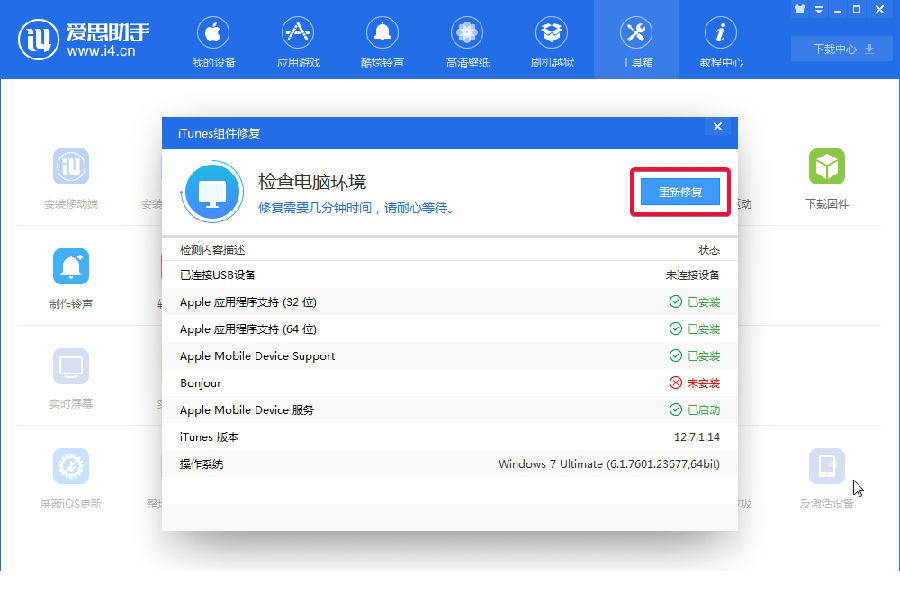The image size is (900, 593).
Task: Close the iTunes组件修复 dialog
Action: pos(717,126)
